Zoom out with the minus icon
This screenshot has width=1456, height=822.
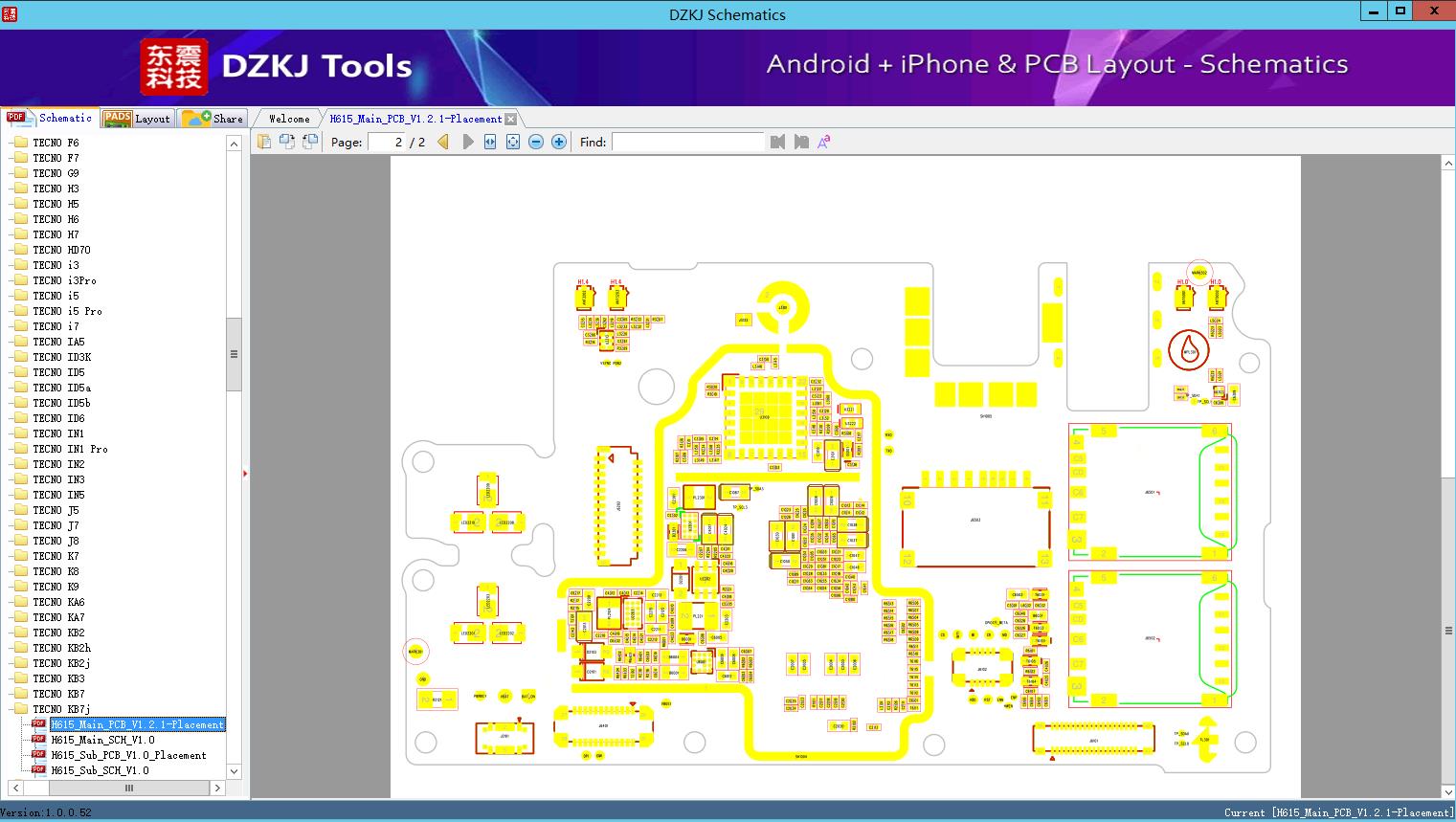click(x=536, y=142)
